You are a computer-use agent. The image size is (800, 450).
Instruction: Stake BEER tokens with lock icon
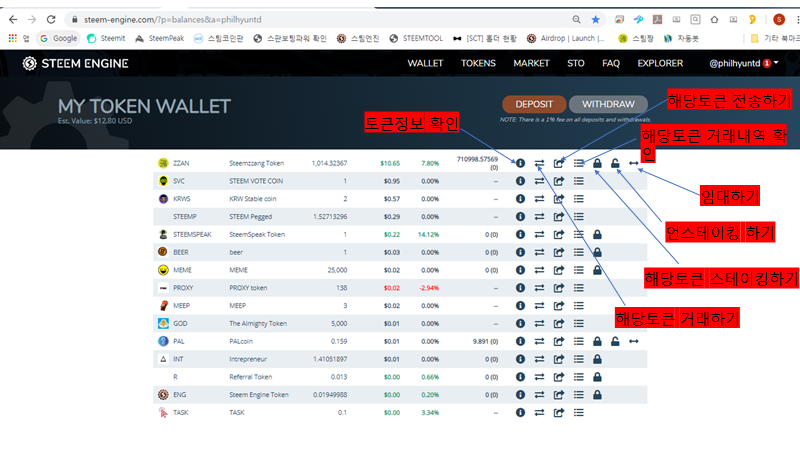597,253
